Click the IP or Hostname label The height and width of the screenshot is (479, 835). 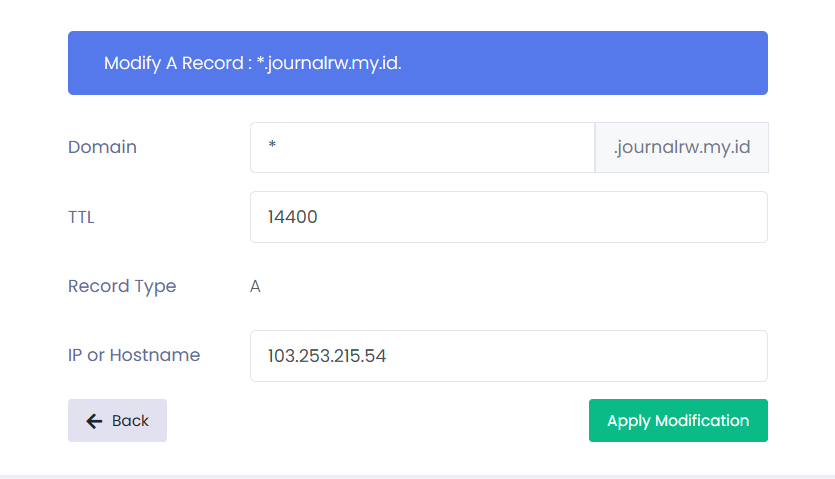click(x=134, y=355)
